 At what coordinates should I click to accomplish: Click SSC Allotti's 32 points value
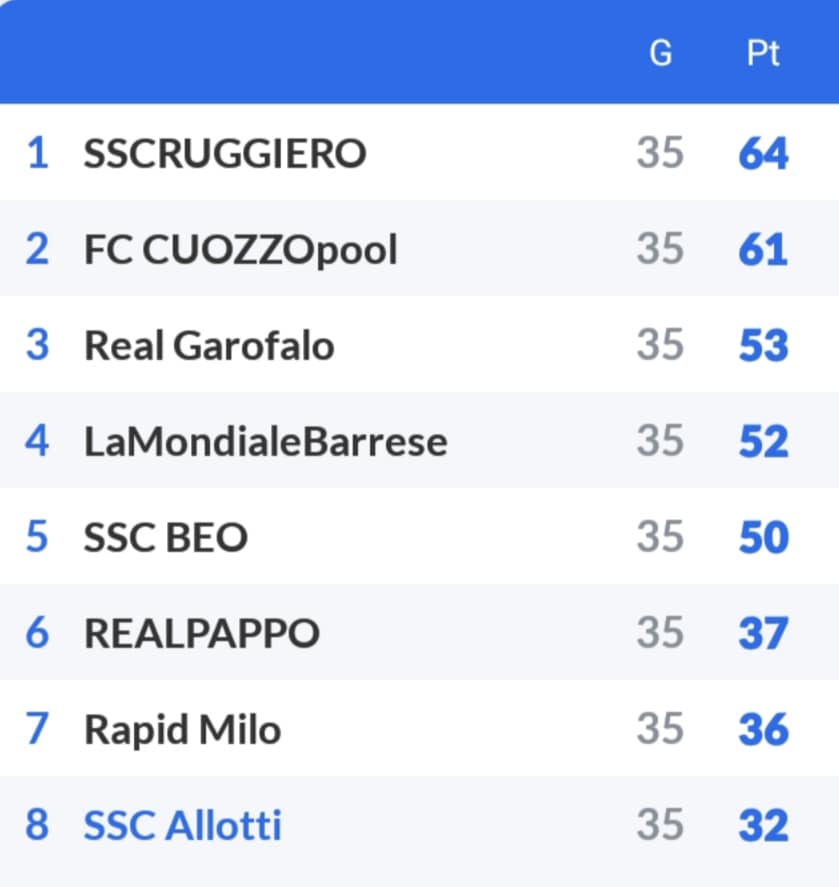(763, 826)
